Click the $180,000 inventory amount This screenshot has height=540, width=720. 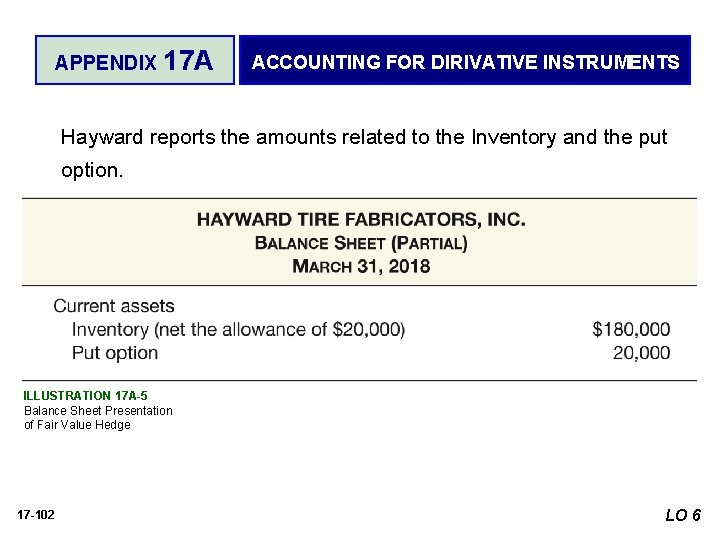pos(631,329)
